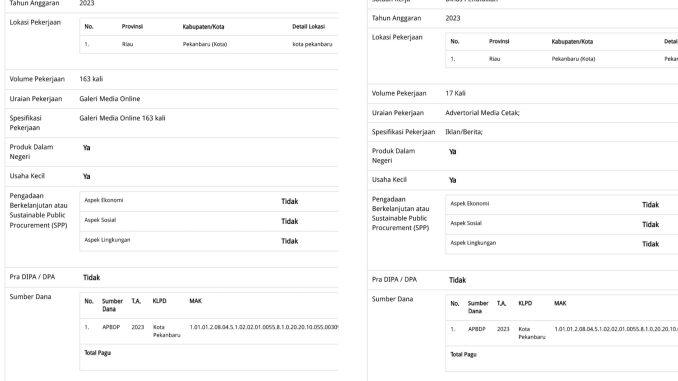Click "Tidak" beside Aspek Lingkungan in the right panel
Screen dimensions: 678x381
(x=650, y=244)
